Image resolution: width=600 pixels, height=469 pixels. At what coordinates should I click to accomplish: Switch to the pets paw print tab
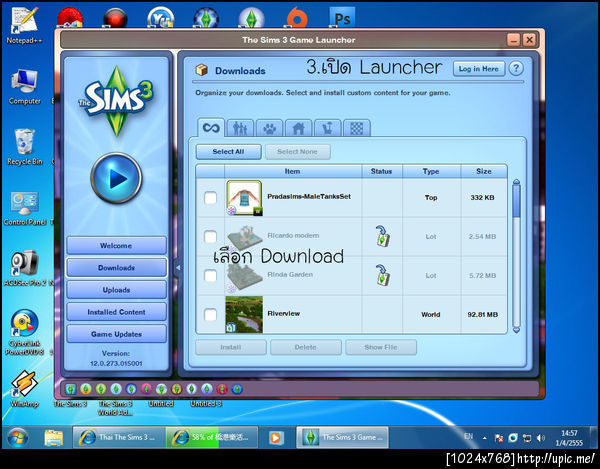[269, 128]
